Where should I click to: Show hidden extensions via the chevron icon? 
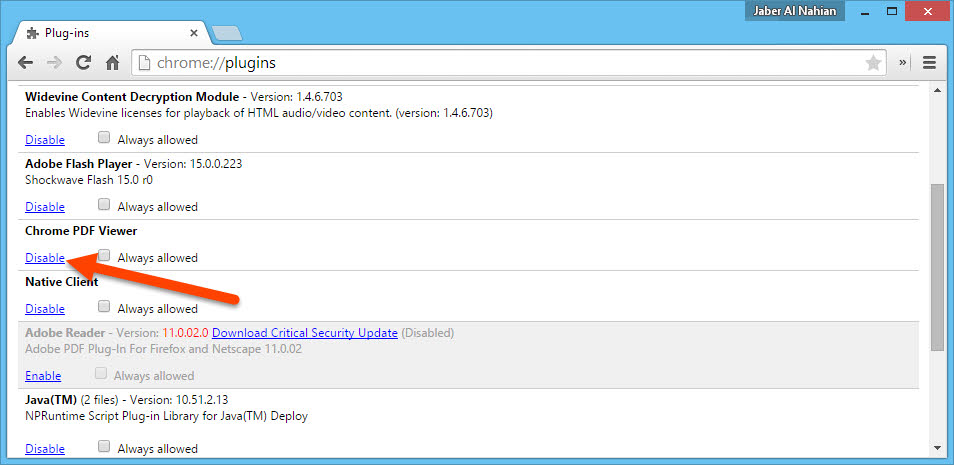(903, 62)
